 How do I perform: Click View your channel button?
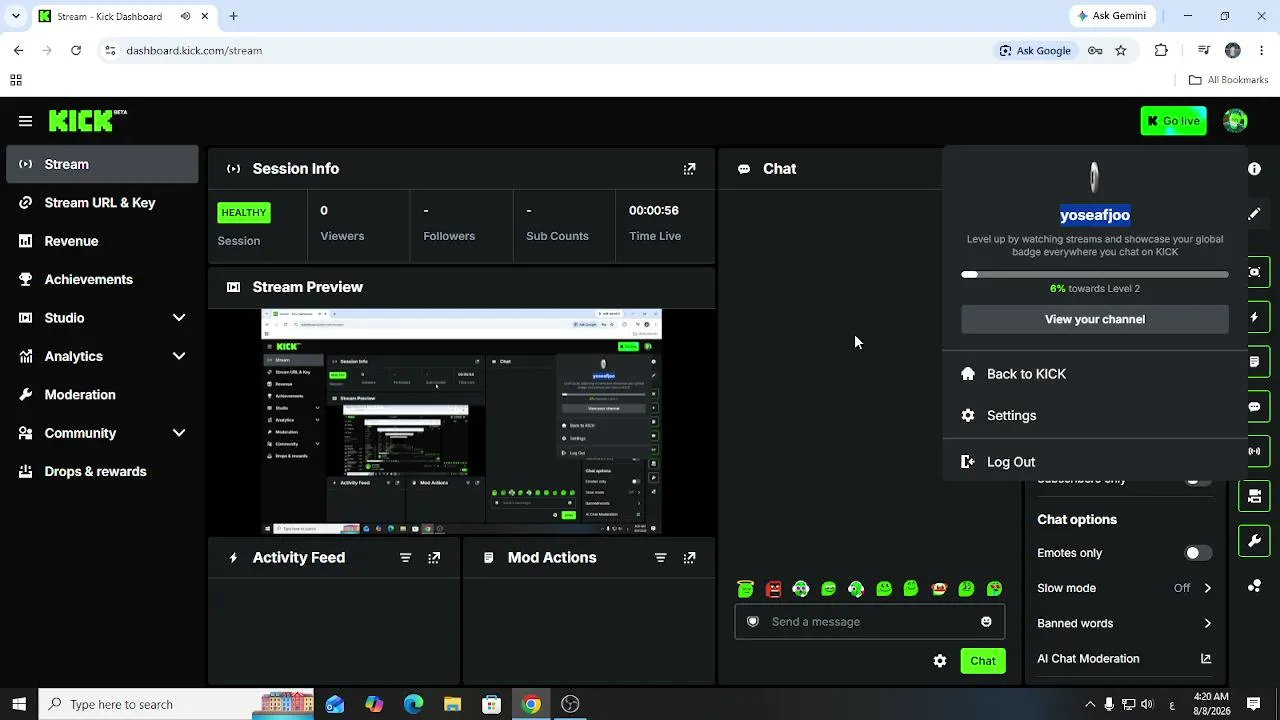coord(1095,319)
